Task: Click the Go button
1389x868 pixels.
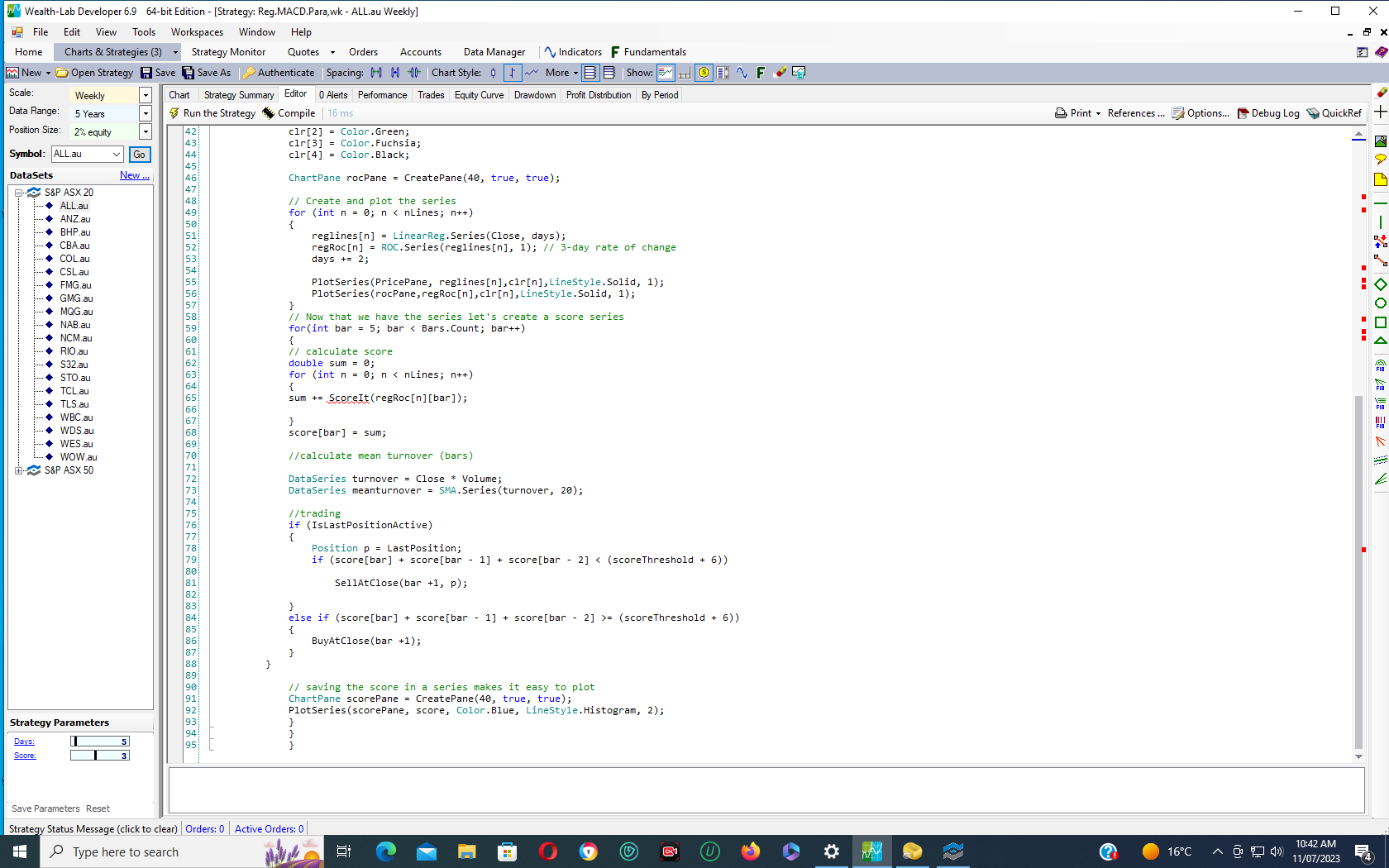Action: [140, 155]
